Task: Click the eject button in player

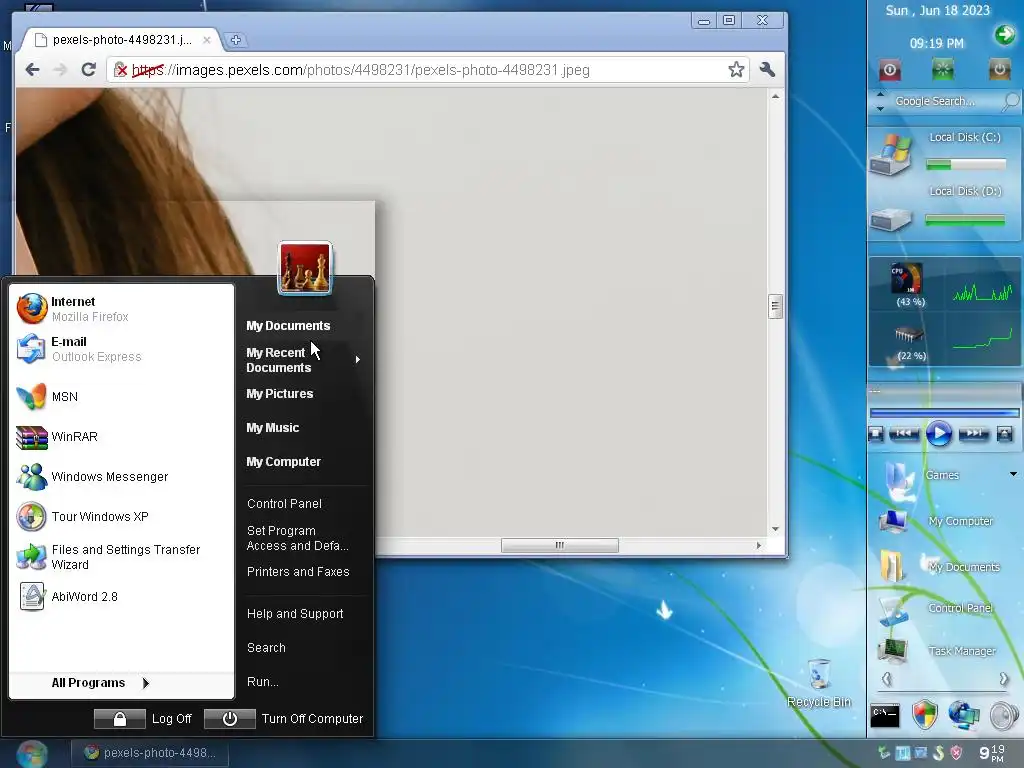Action: pos(1004,434)
